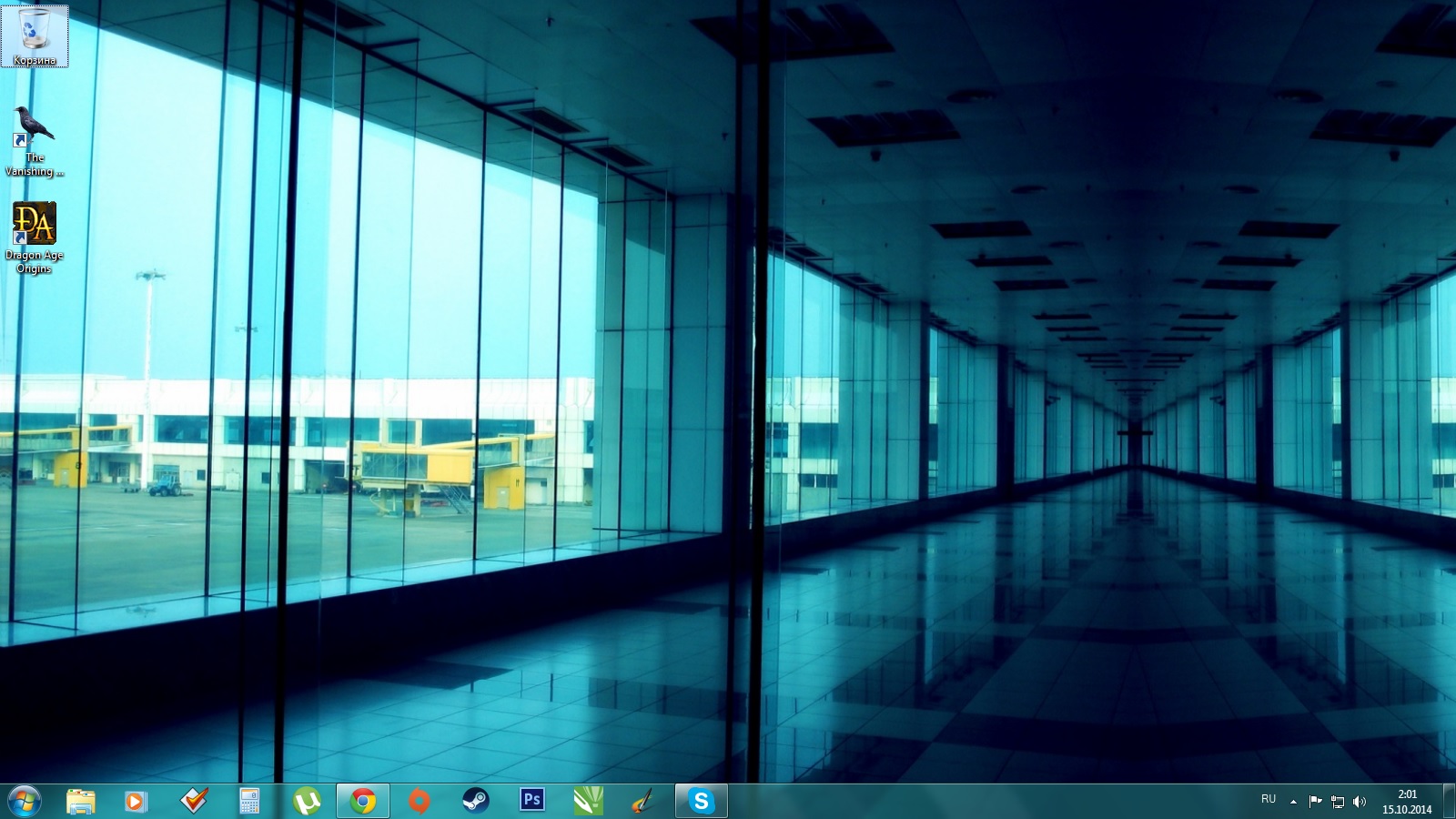Launch Origin from the taskbar

click(419, 801)
